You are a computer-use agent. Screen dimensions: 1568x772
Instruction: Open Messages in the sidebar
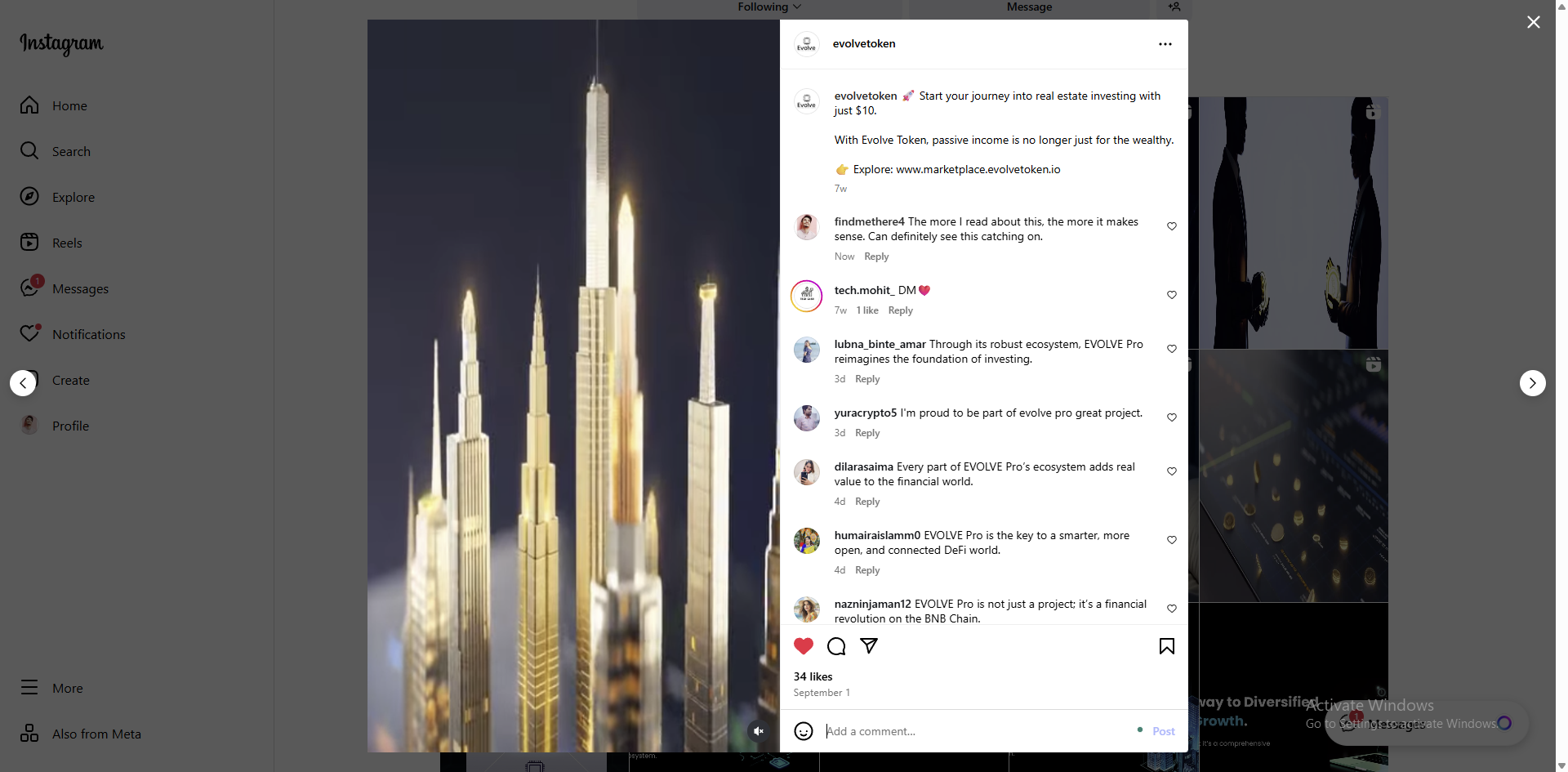pos(65,288)
